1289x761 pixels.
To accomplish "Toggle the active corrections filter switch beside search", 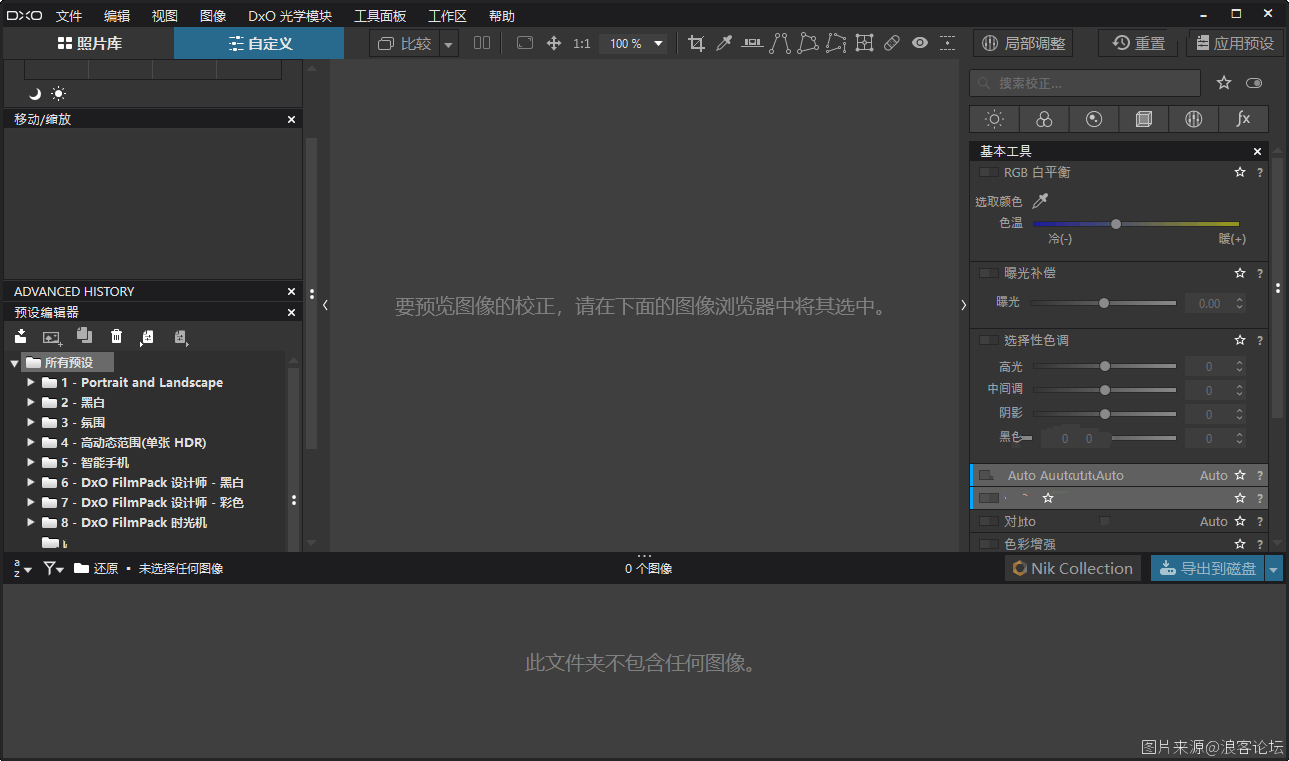I will pyautogui.click(x=1254, y=83).
